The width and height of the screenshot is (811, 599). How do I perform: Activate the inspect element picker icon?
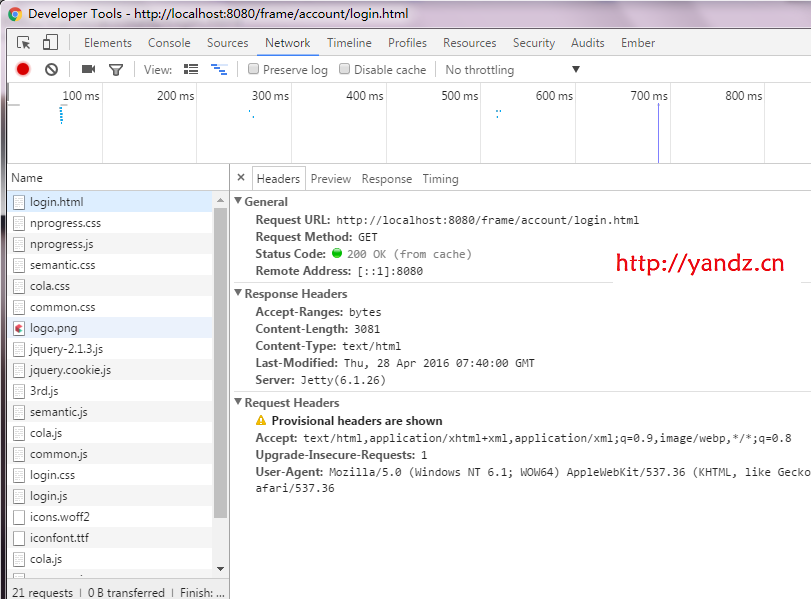tap(24, 42)
